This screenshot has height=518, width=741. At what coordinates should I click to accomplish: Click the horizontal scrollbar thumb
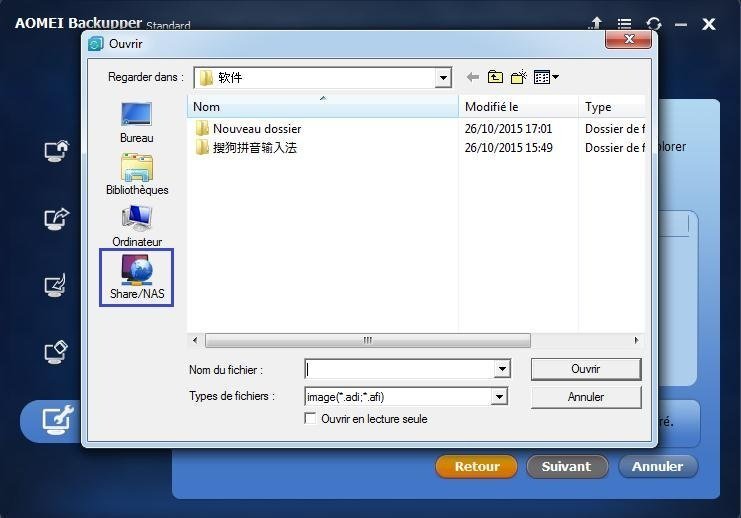[x=368, y=340]
